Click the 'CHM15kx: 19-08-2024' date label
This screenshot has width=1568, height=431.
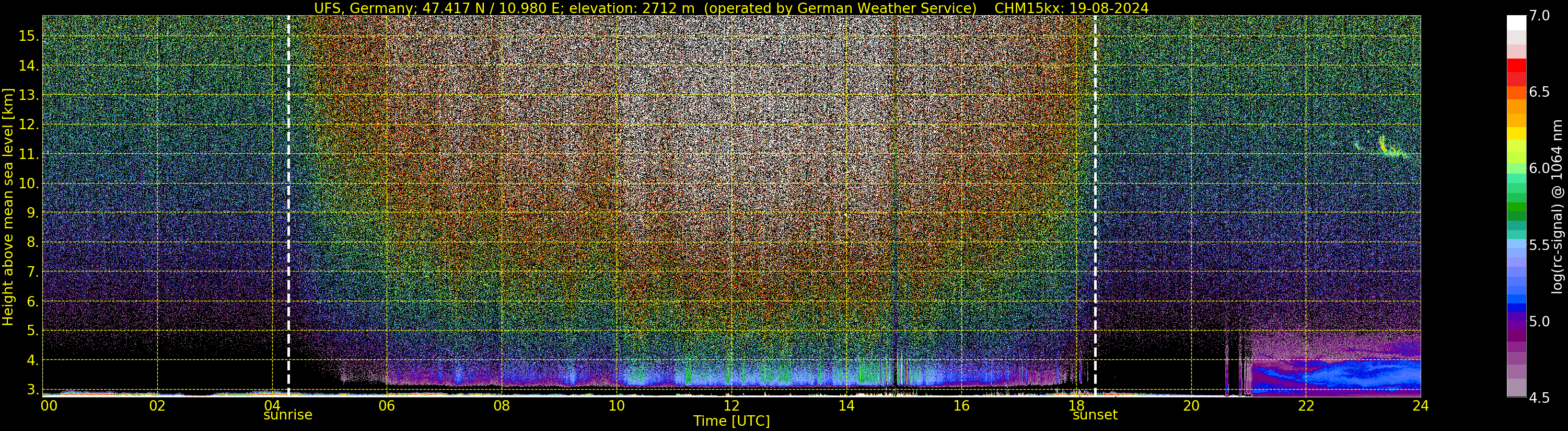point(1071,8)
